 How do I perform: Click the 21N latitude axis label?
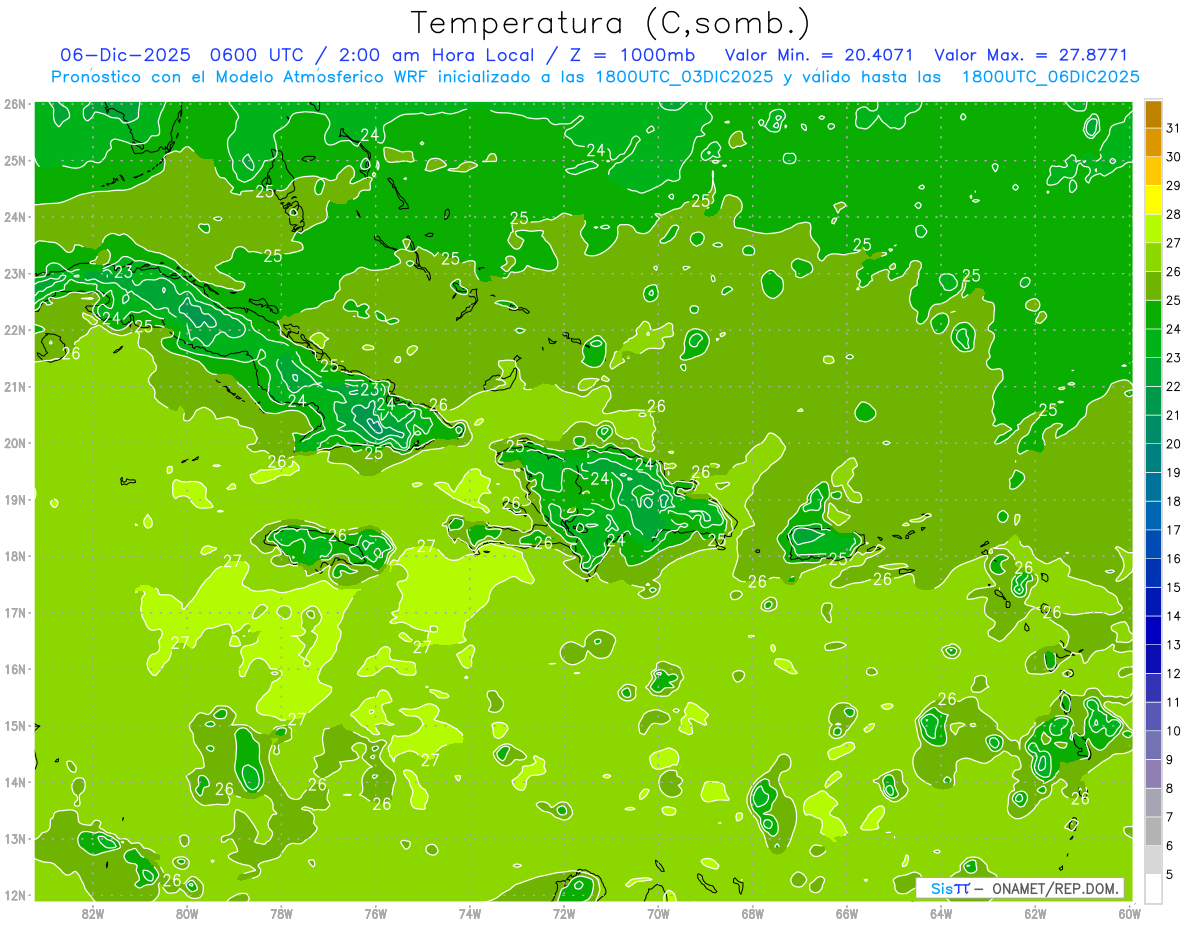pyautogui.click(x=14, y=386)
